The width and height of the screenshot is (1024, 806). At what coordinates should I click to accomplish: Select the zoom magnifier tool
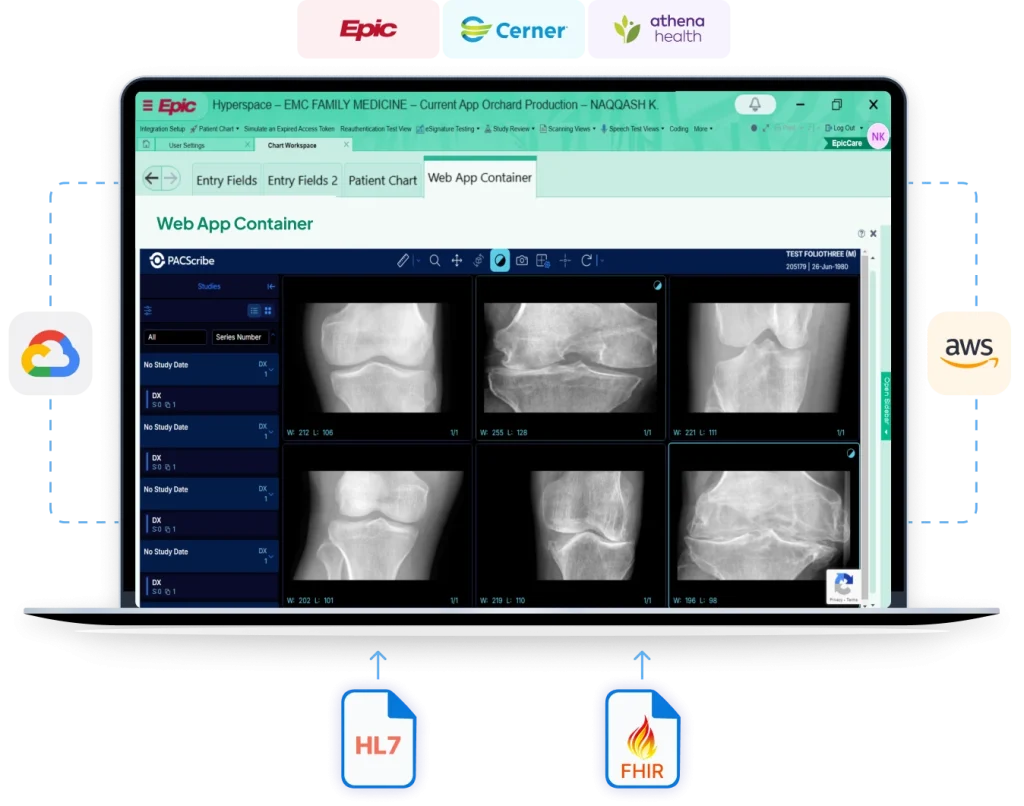(x=435, y=261)
